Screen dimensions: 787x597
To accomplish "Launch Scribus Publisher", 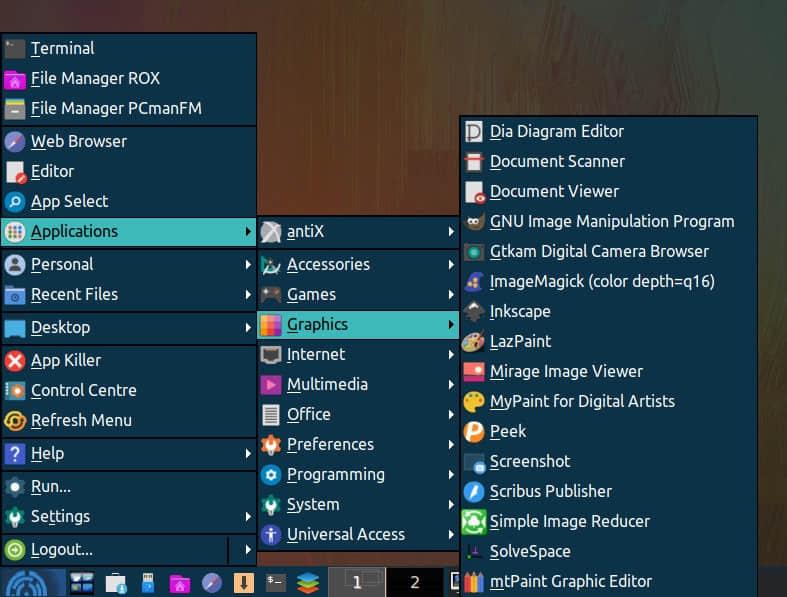I will [x=550, y=491].
